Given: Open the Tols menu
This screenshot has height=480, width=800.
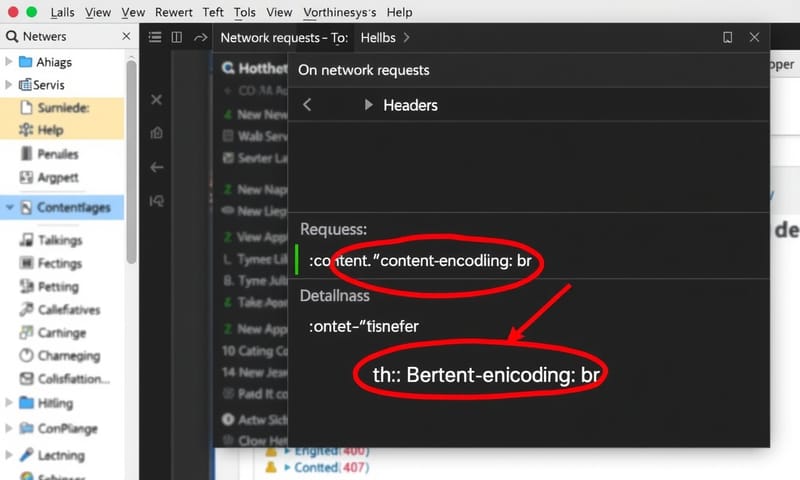Looking at the screenshot, I should pyautogui.click(x=244, y=12).
